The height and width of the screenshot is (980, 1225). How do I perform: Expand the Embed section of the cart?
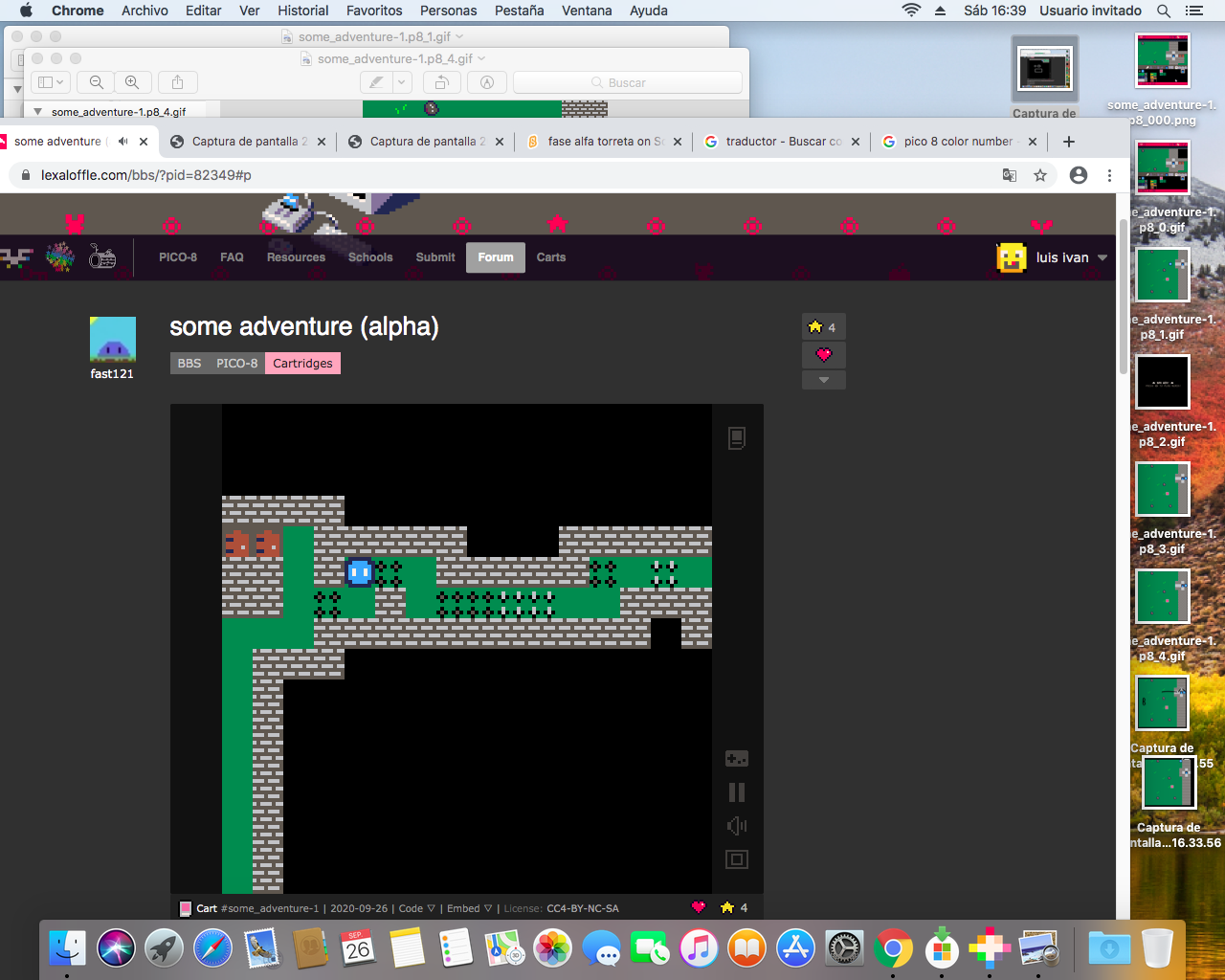click(469, 908)
